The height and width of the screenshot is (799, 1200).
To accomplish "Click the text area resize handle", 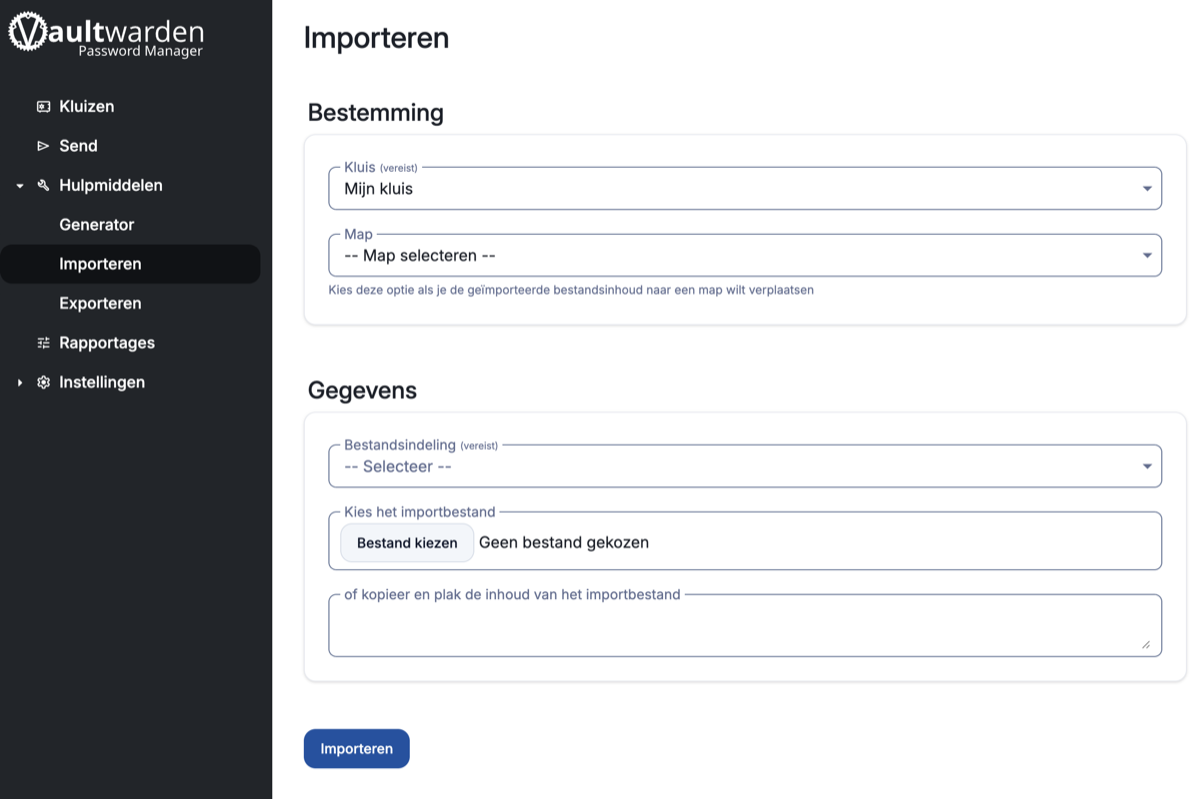I will (x=1146, y=645).
